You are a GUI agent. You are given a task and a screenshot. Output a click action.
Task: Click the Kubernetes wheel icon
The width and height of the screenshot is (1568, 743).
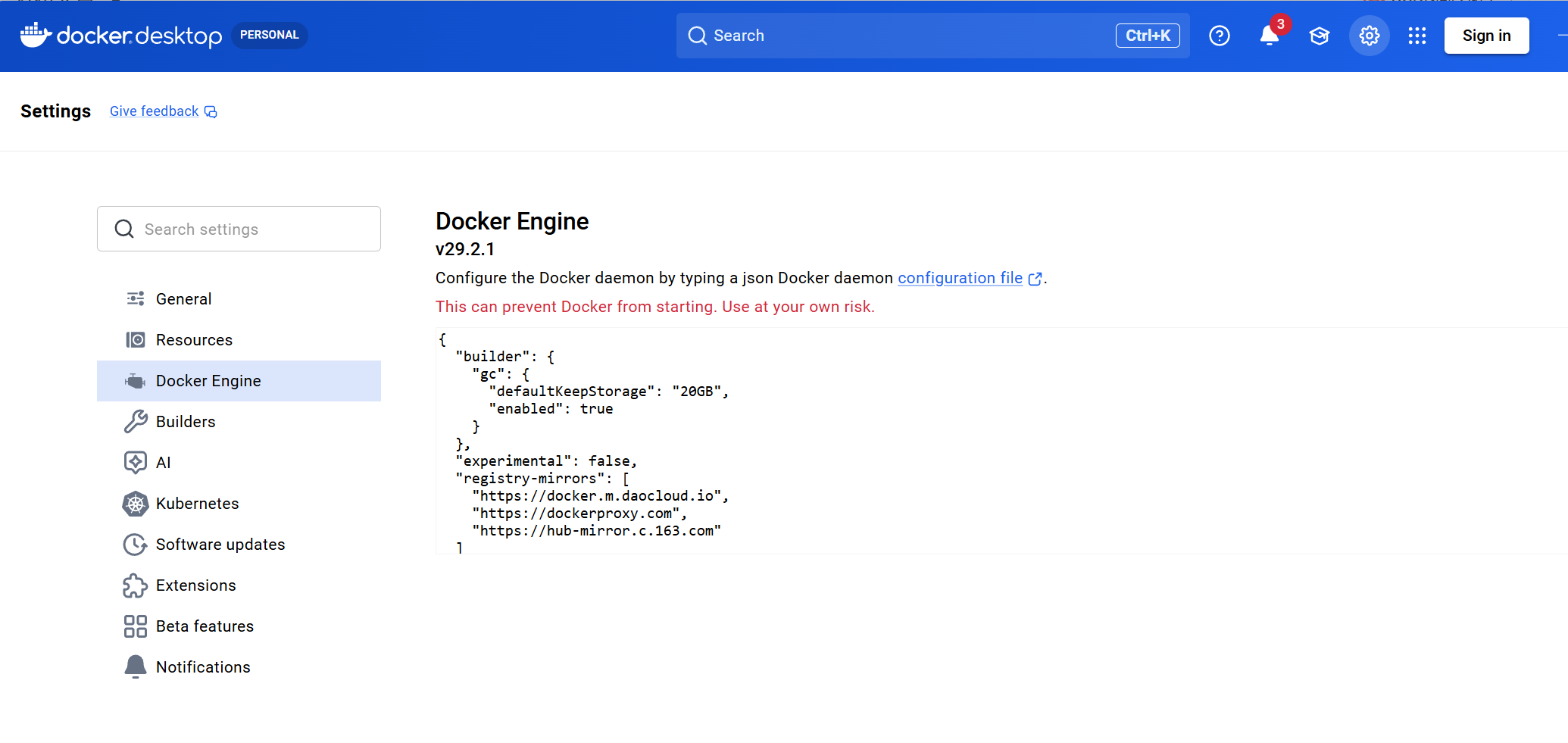tap(136, 504)
